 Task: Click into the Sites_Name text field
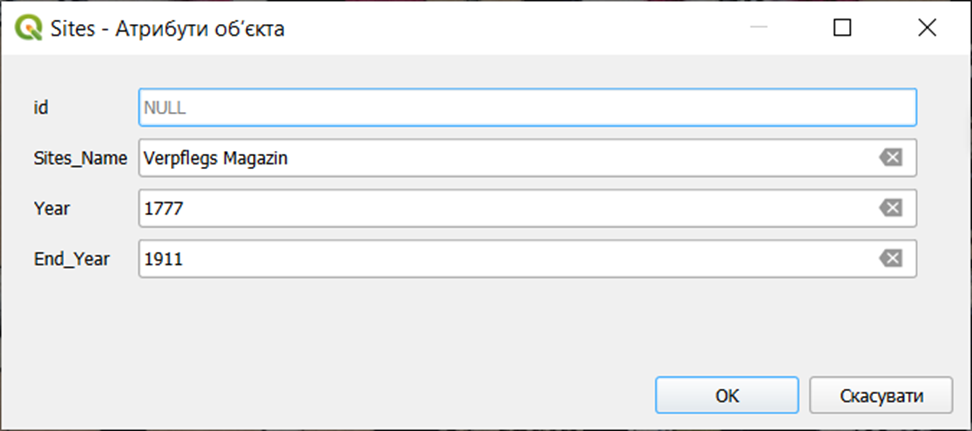pyautogui.click(x=600, y=157)
